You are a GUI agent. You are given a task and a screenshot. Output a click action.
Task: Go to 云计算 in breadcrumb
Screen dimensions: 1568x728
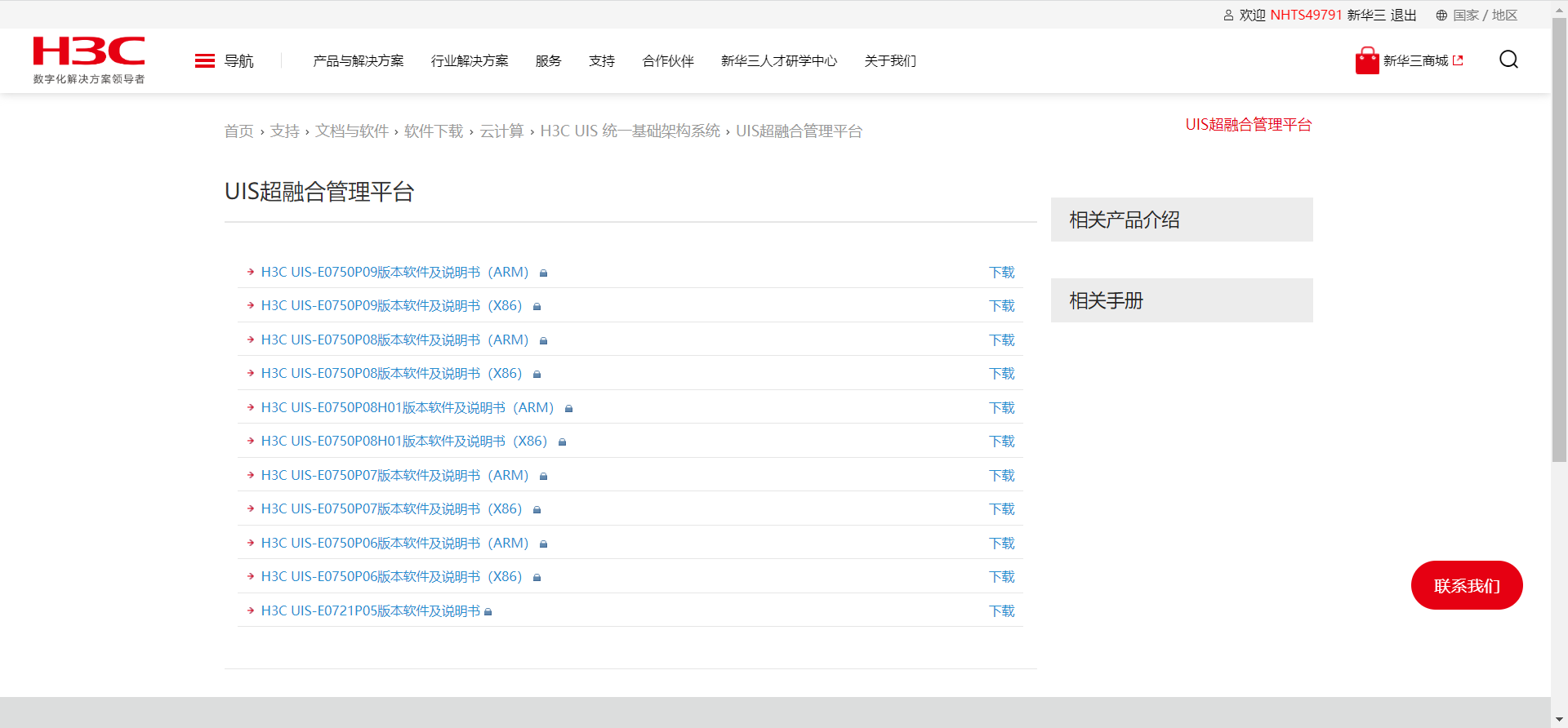tap(501, 131)
